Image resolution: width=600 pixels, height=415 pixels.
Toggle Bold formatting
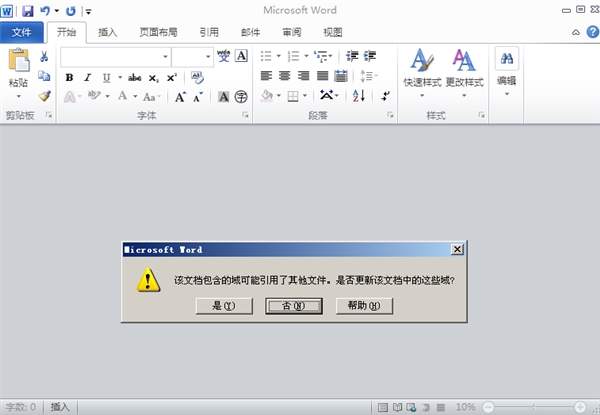tap(69, 78)
